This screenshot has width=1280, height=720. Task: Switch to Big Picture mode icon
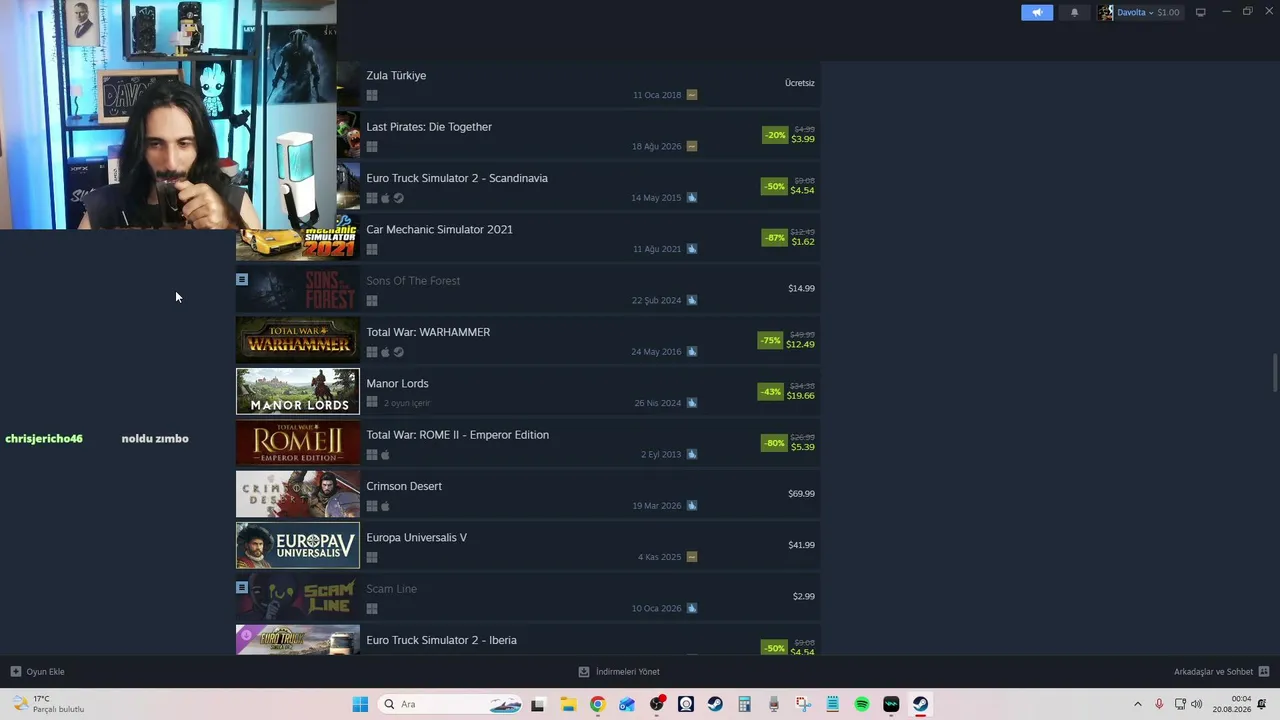click(1201, 12)
